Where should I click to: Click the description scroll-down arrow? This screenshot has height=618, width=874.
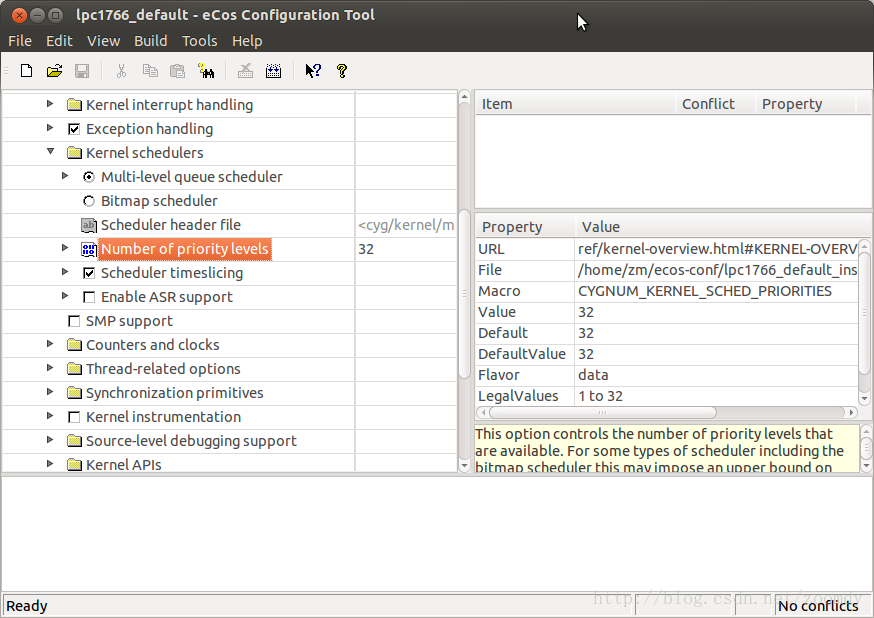click(866, 466)
